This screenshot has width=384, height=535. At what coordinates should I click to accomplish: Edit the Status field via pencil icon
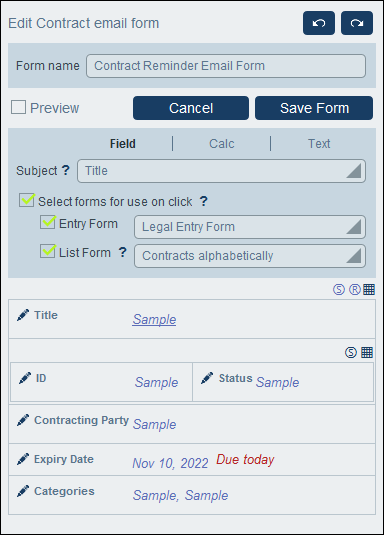point(207,378)
